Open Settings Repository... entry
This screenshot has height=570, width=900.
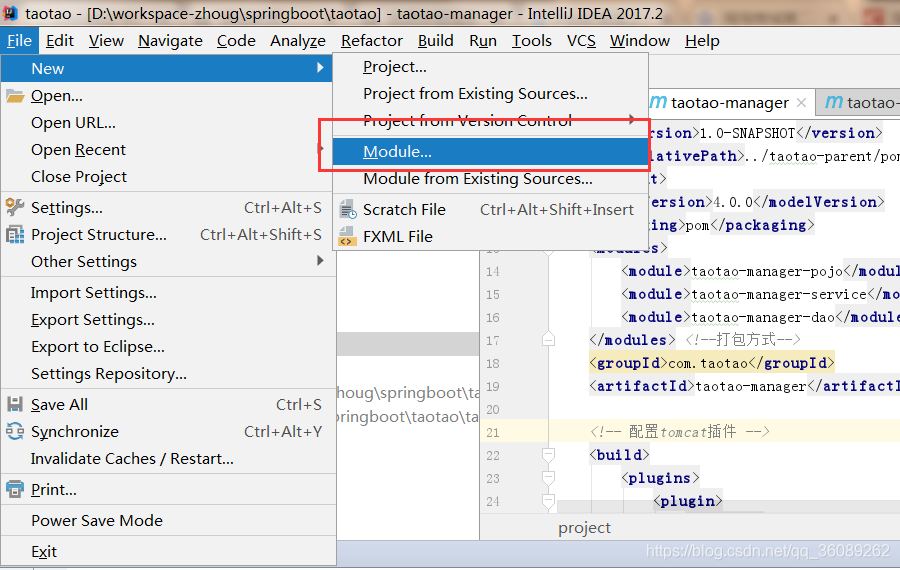click(x=168, y=374)
